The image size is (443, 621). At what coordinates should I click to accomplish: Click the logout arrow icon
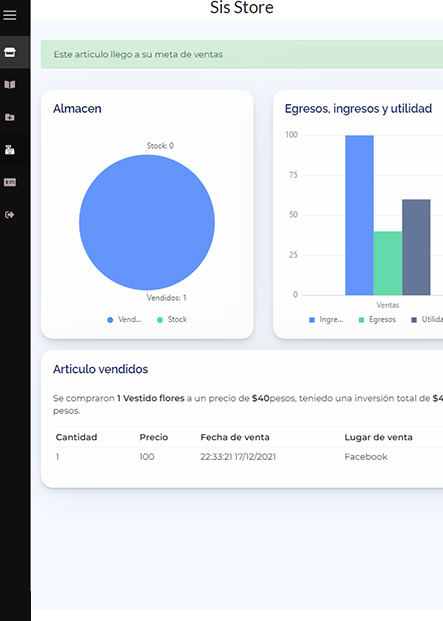(x=10, y=215)
